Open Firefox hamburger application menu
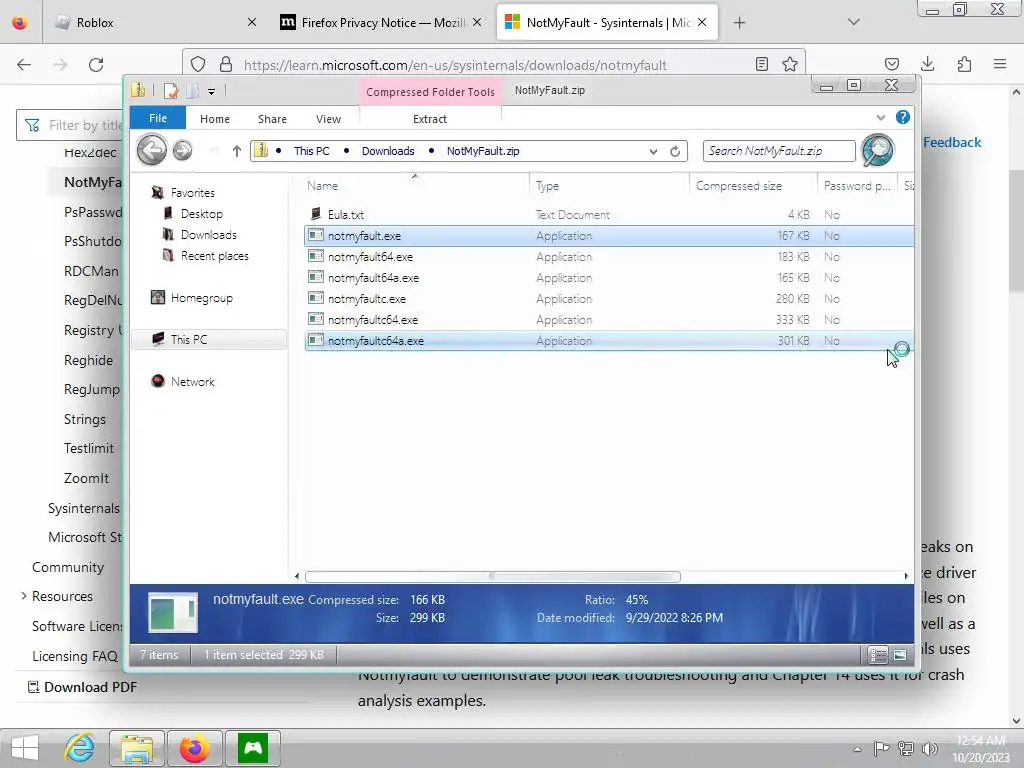The width and height of the screenshot is (1024, 768). tap(1000, 64)
